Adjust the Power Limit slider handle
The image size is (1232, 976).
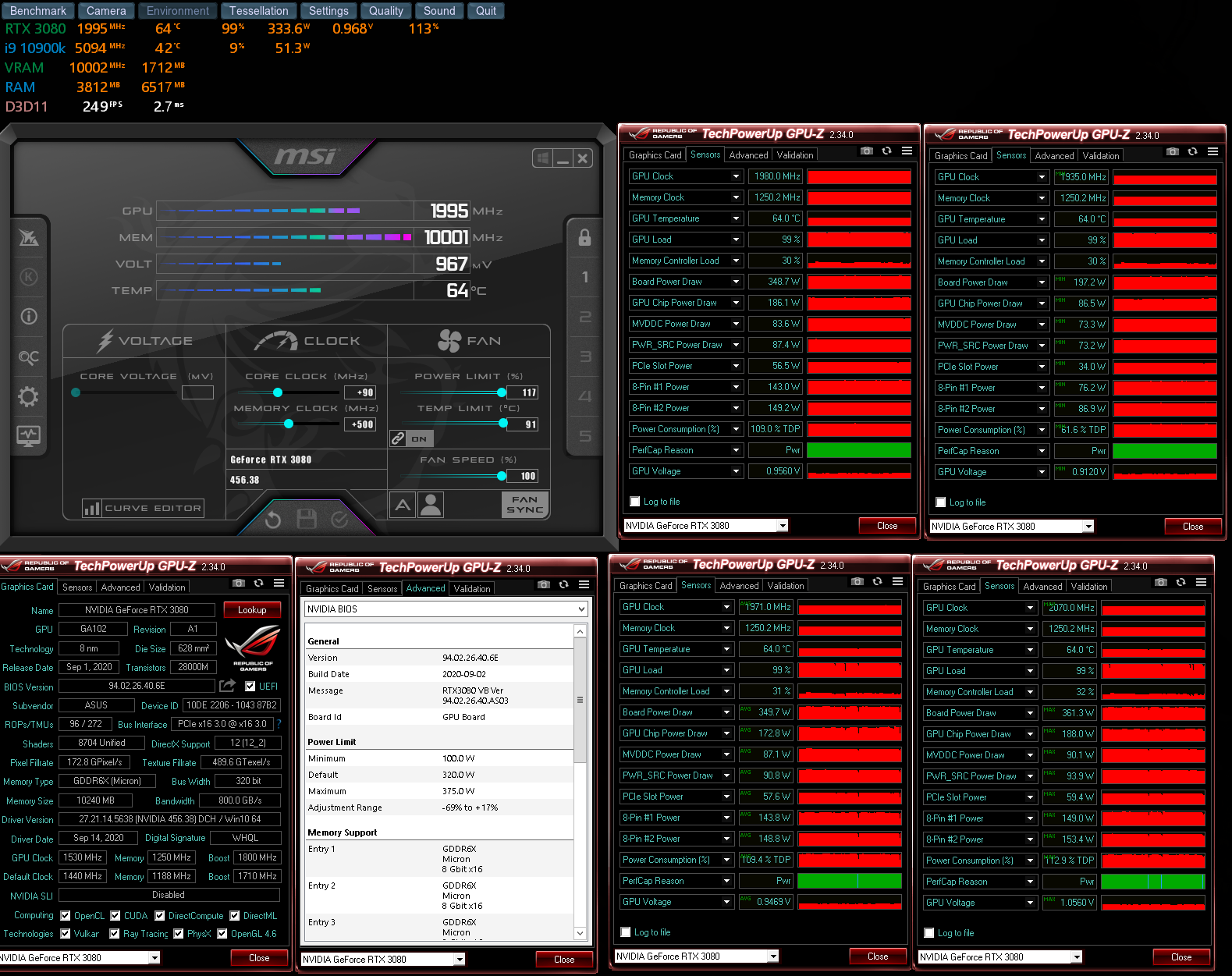click(502, 392)
